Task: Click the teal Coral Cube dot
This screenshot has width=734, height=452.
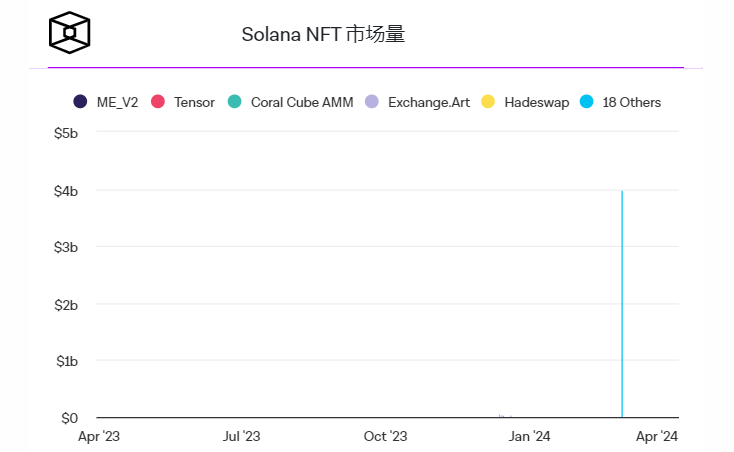Action: (234, 102)
